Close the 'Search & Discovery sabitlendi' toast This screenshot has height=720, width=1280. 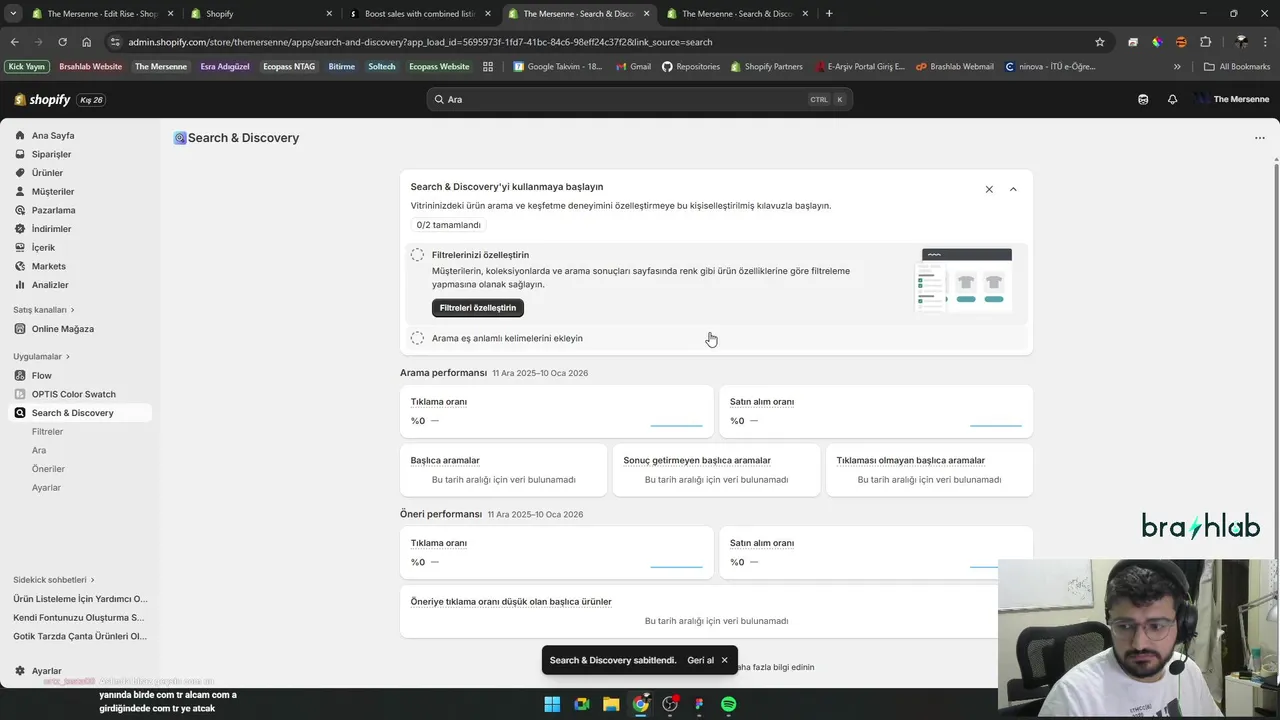(724, 660)
